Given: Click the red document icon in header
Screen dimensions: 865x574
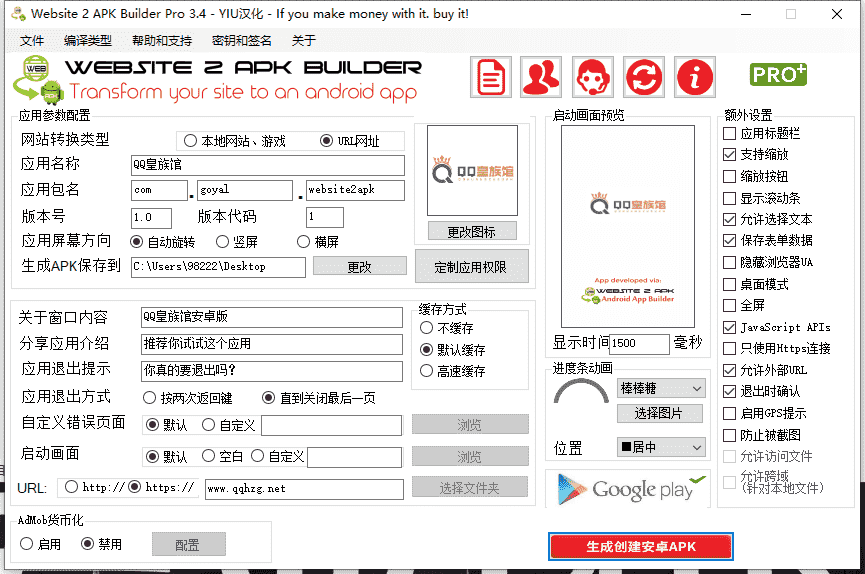Looking at the screenshot, I should (491, 77).
